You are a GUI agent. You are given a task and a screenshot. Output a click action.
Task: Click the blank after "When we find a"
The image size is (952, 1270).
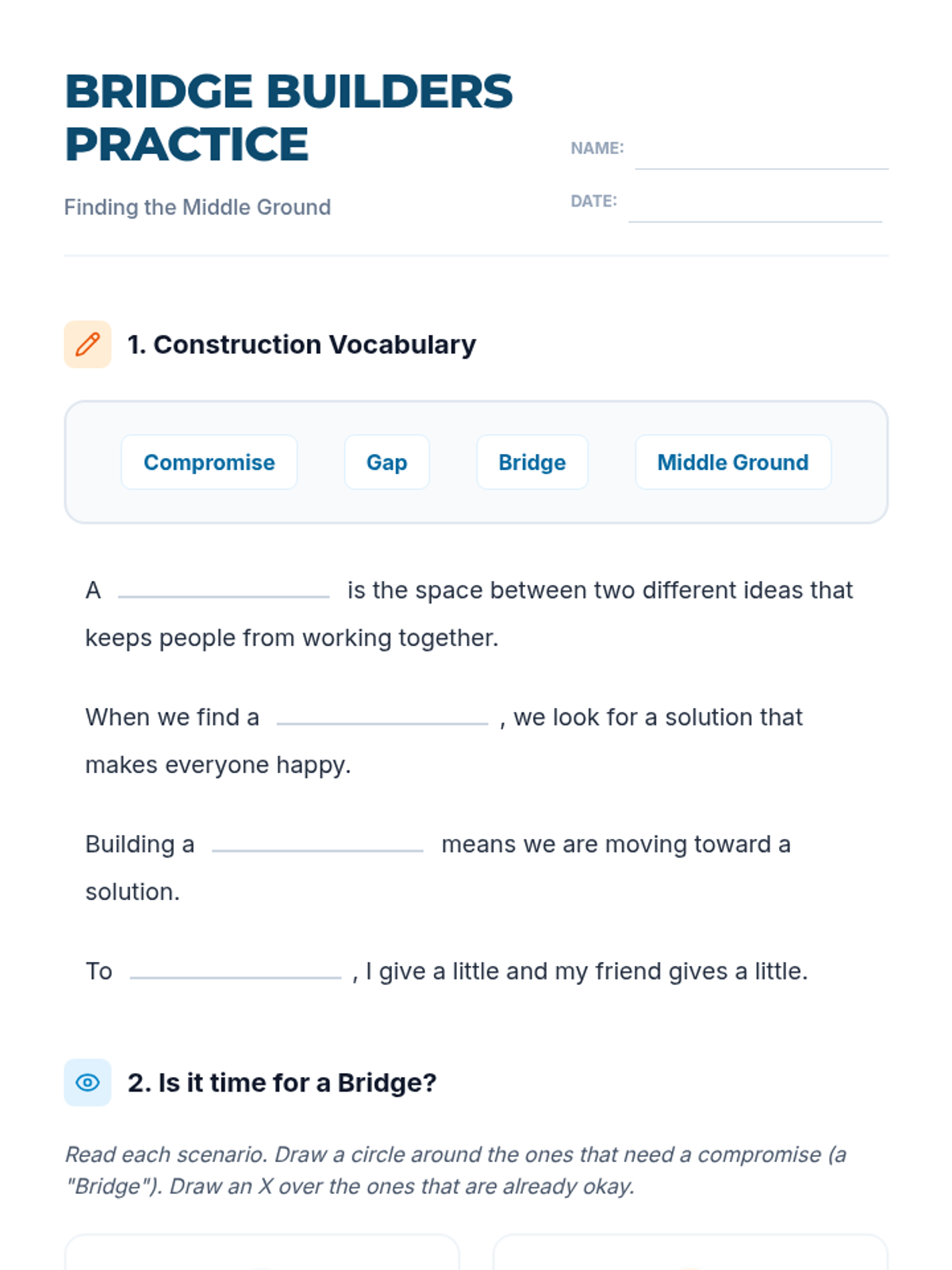pyautogui.click(x=382, y=714)
